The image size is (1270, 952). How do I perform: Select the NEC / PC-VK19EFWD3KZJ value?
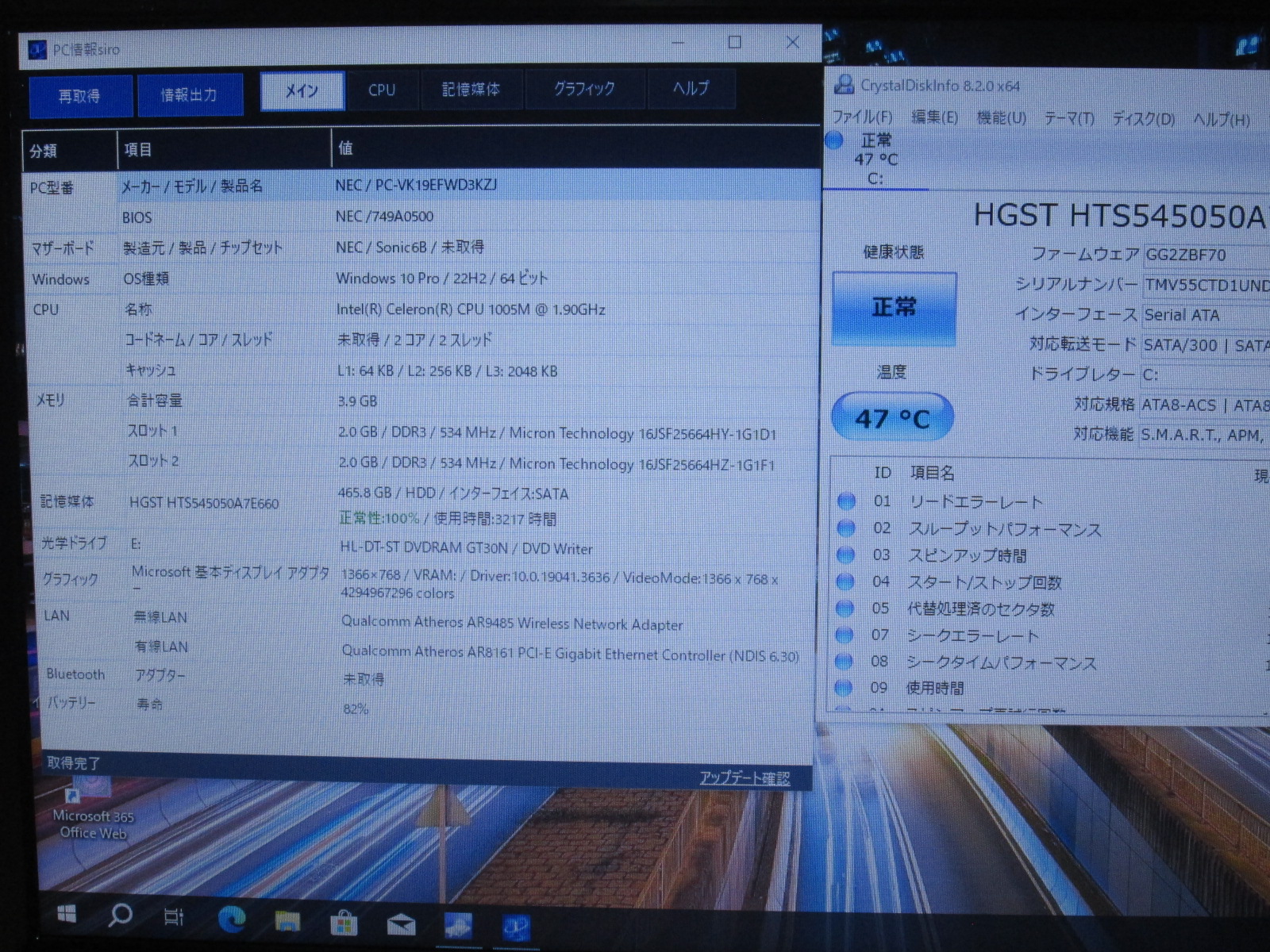(x=417, y=185)
